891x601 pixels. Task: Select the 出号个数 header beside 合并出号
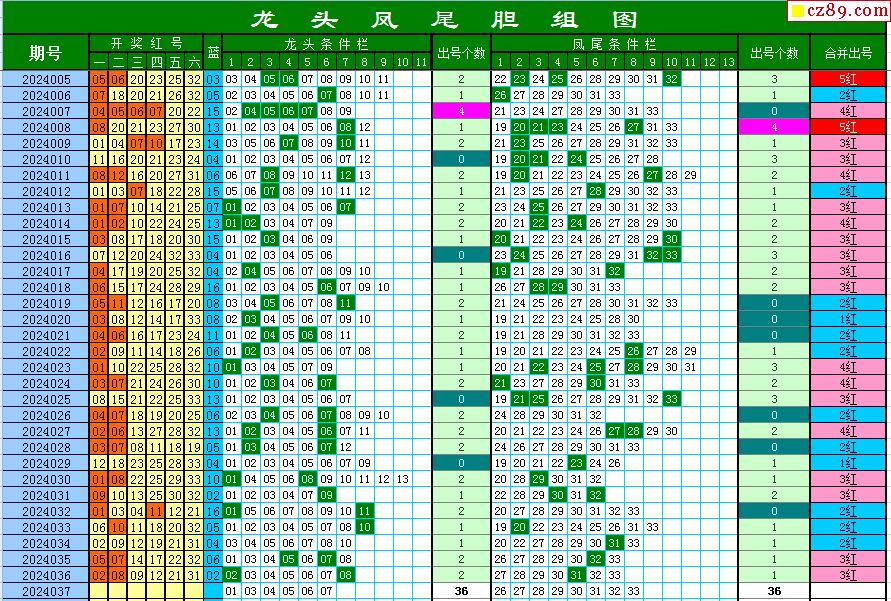(x=774, y=53)
